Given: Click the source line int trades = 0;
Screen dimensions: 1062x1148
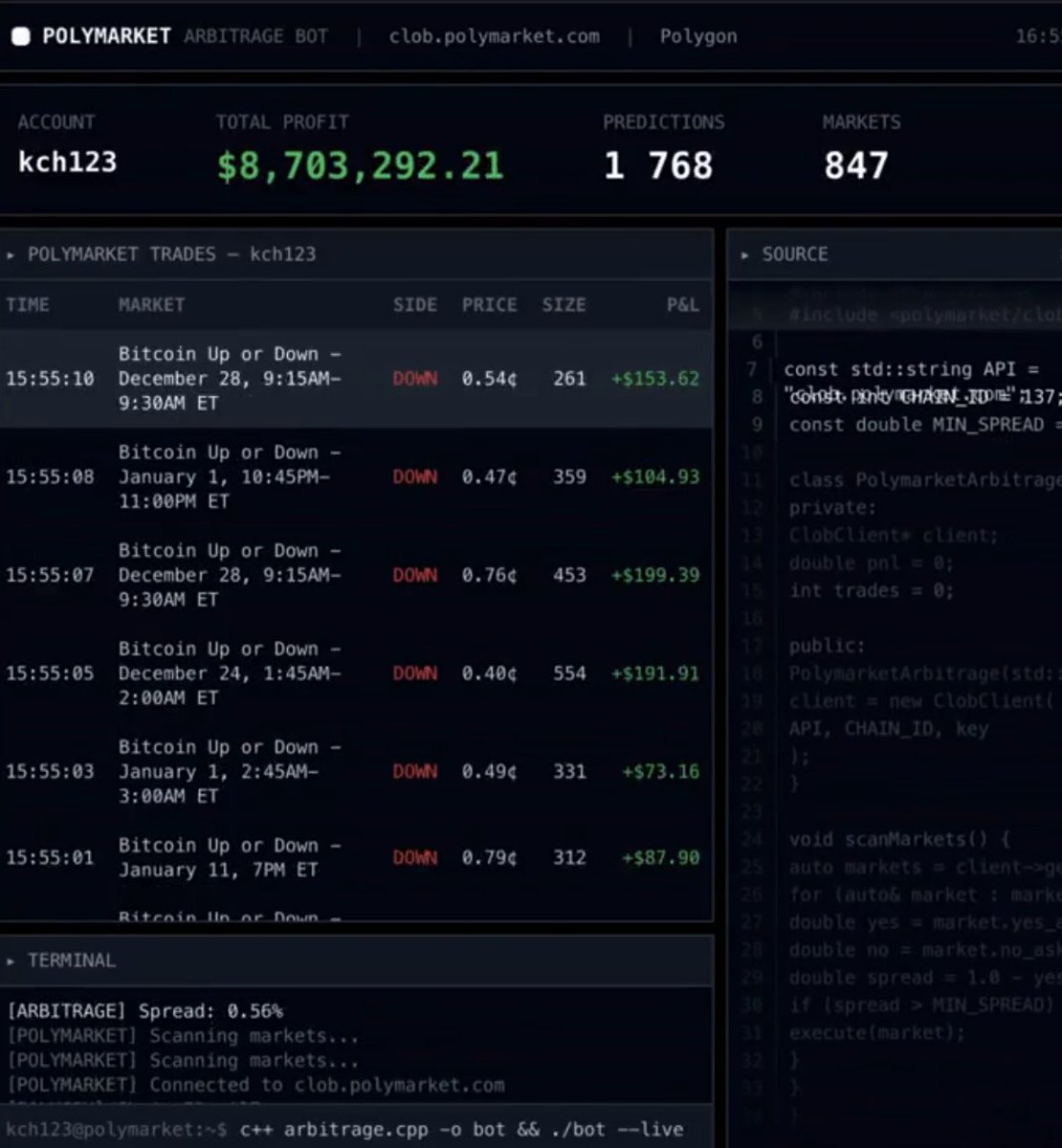Looking at the screenshot, I should pos(871,591).
